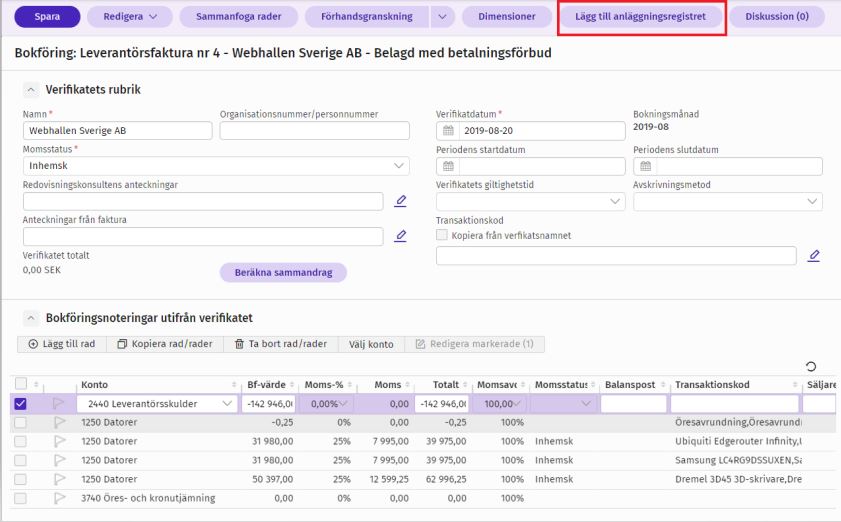The image size is (841, 522).
Task: Click the Namn input field
Action: click(x=117, y=130)
